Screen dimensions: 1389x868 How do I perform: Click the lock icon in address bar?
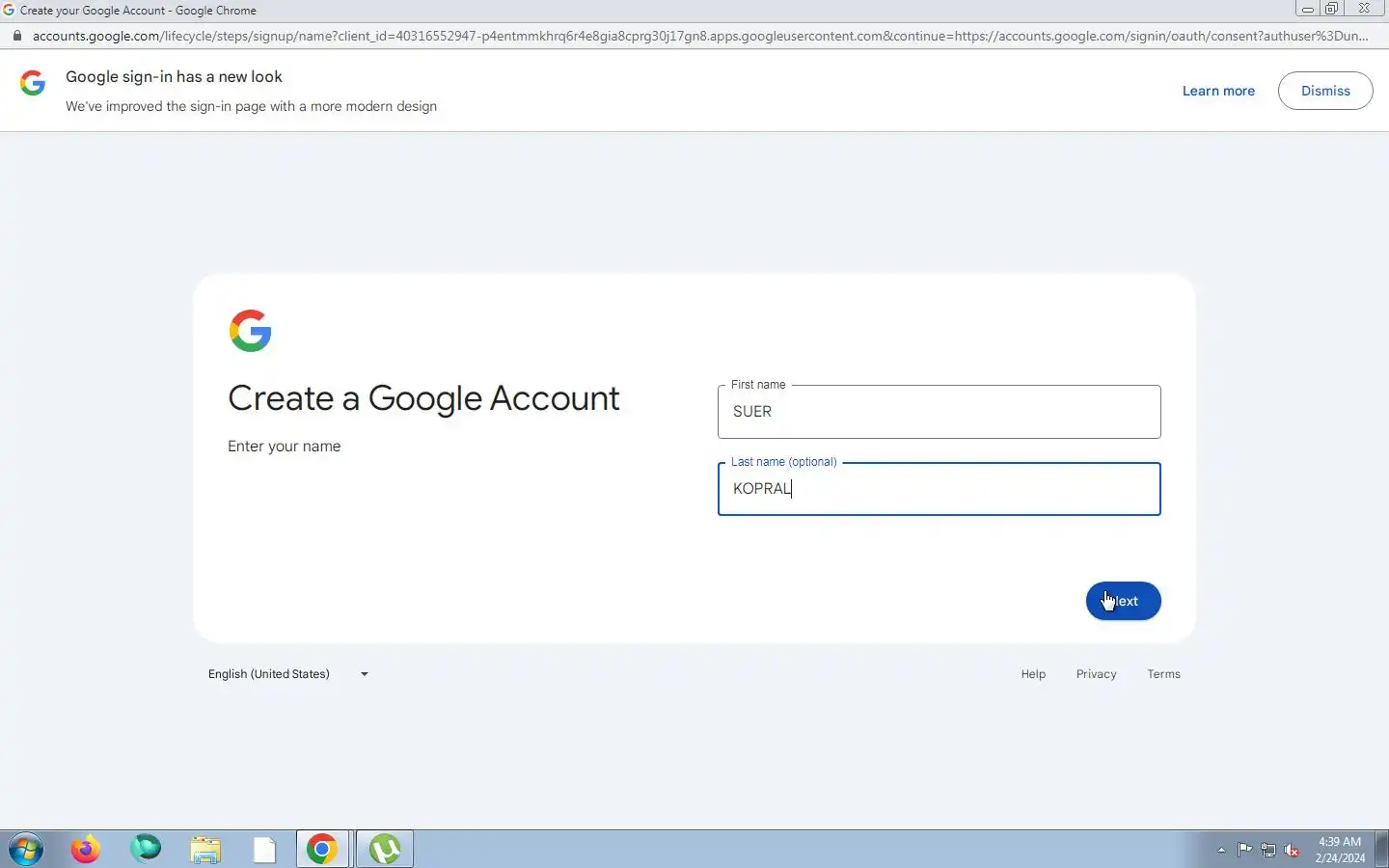pos(16,36)
